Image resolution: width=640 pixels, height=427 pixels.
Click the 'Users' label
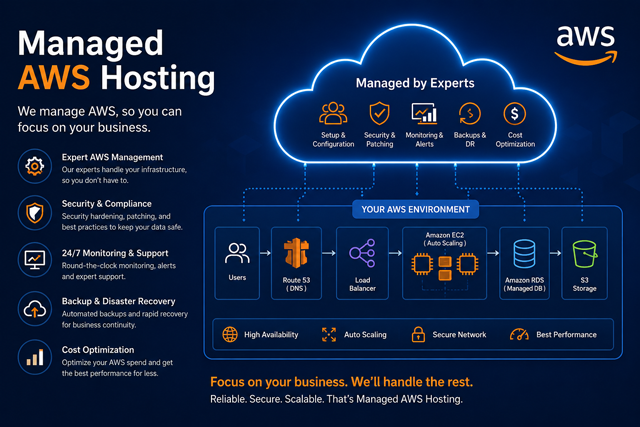point(237,278)
